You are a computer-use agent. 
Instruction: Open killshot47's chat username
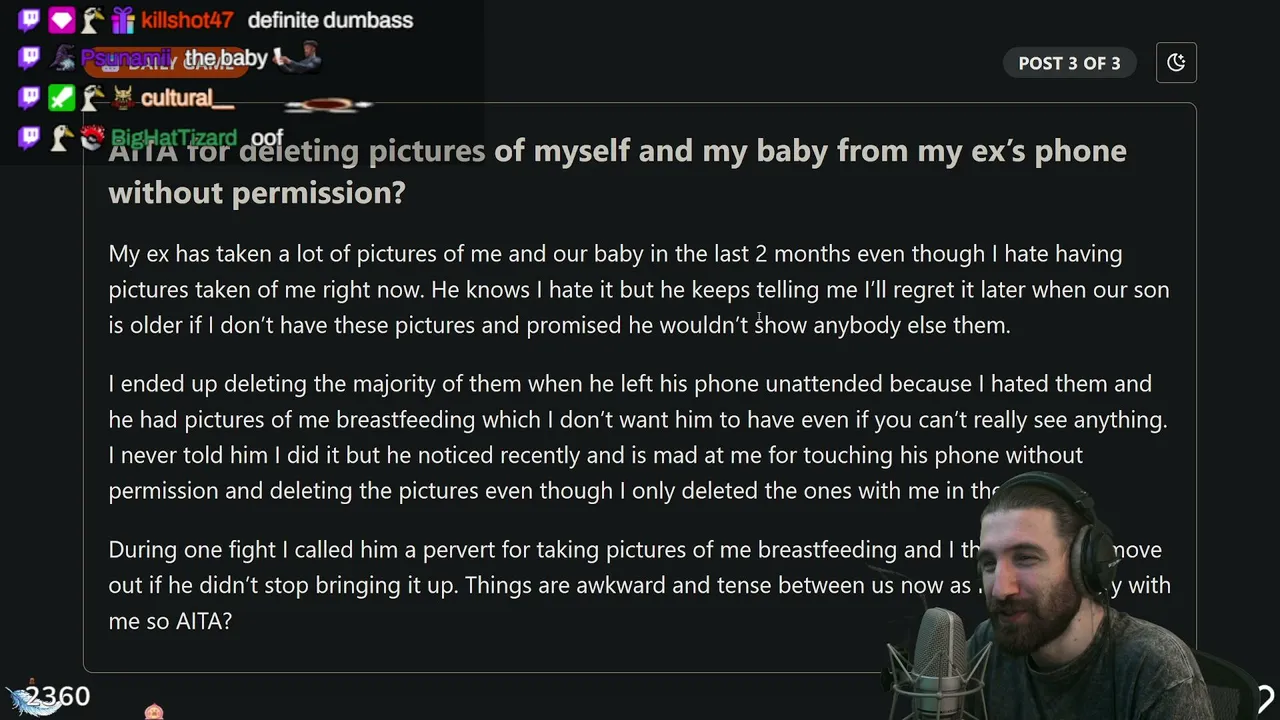click(x=187, y=20)
